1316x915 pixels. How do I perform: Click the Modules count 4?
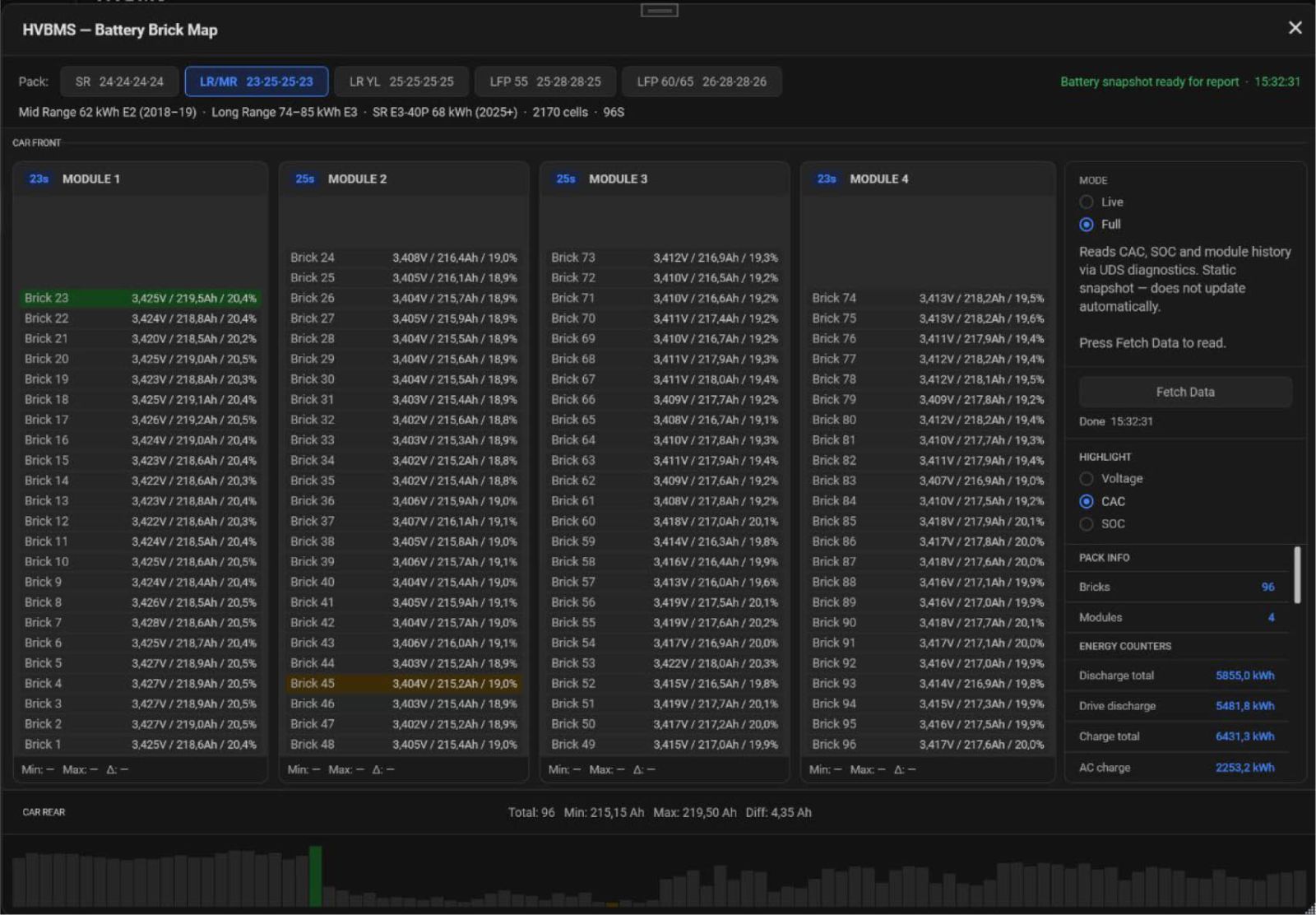point(1271,617)
